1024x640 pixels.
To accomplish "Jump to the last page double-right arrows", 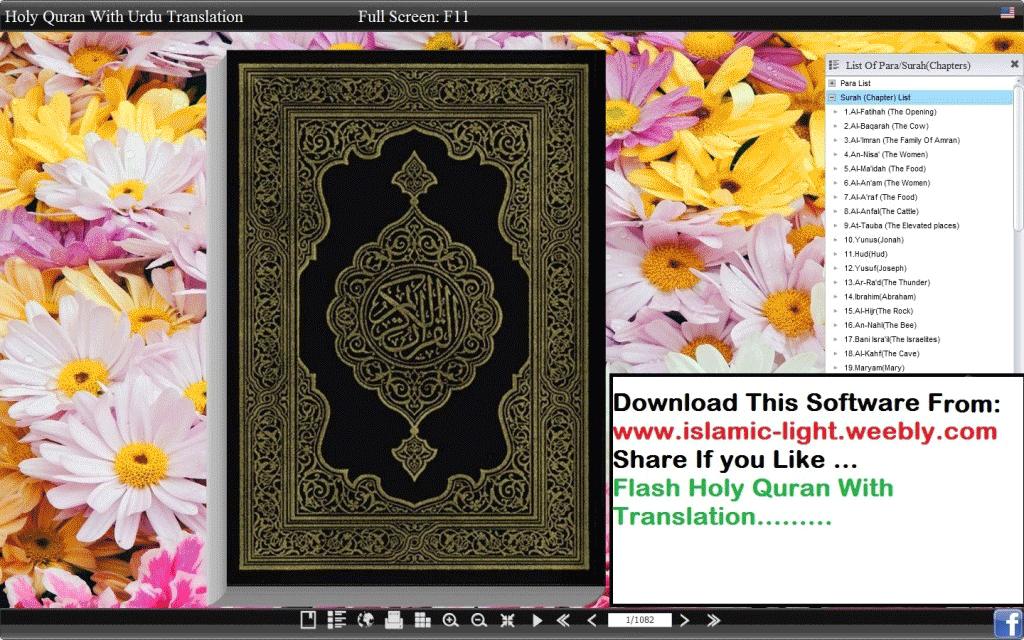I will (x=713, y=620).
